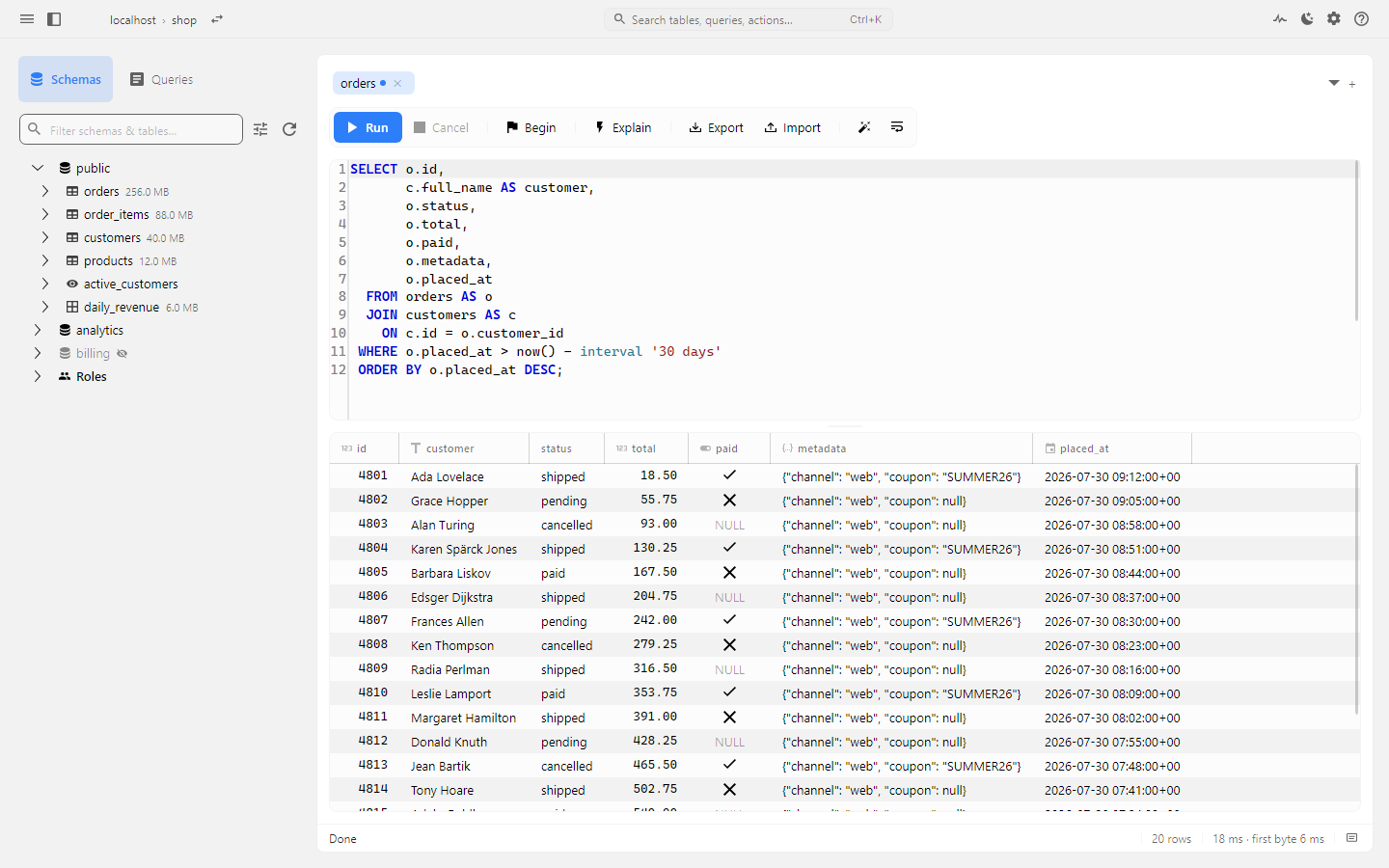Toggle the sidebar panel icon

tap(54, 19)
